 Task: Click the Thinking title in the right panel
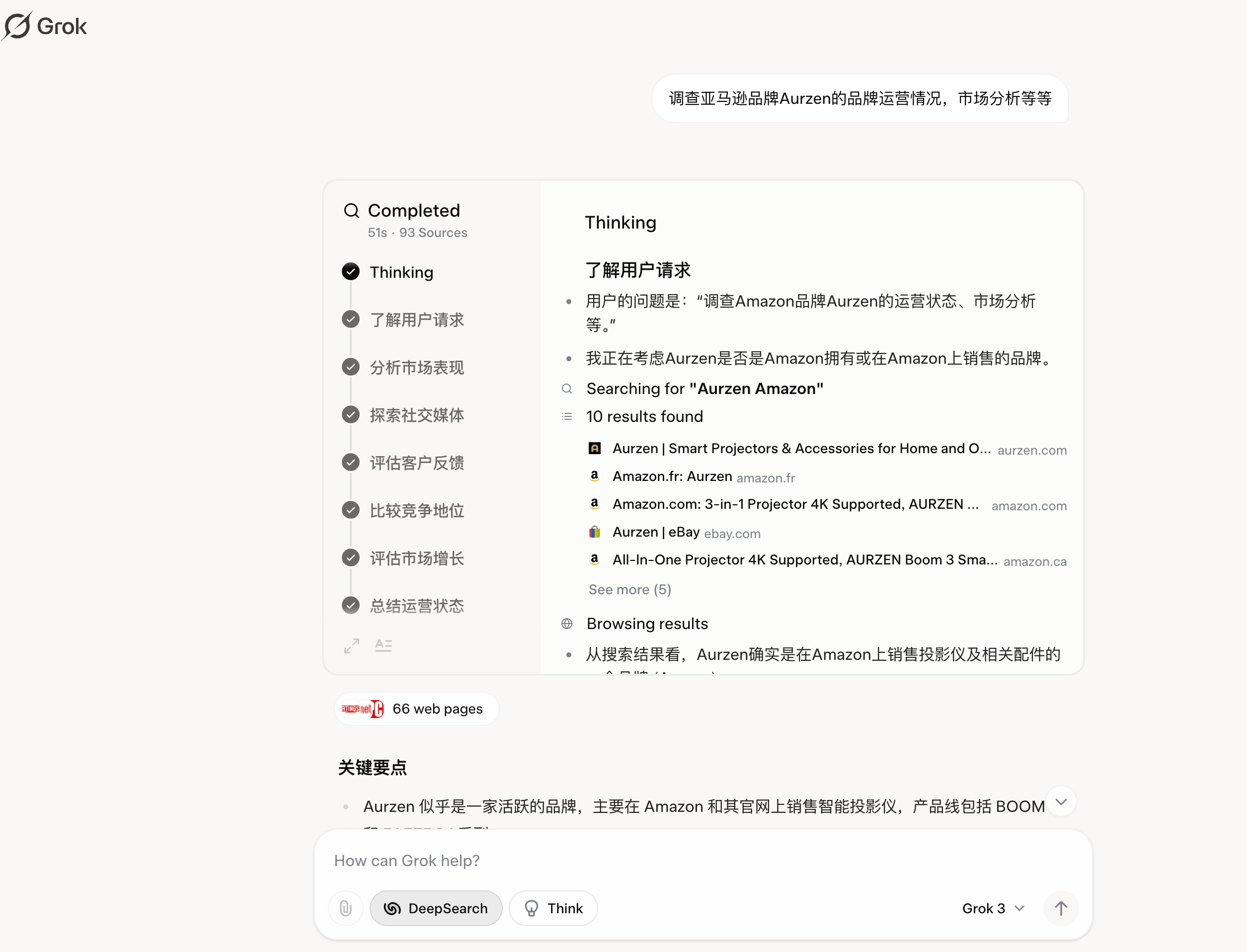(x=621, y=223)
